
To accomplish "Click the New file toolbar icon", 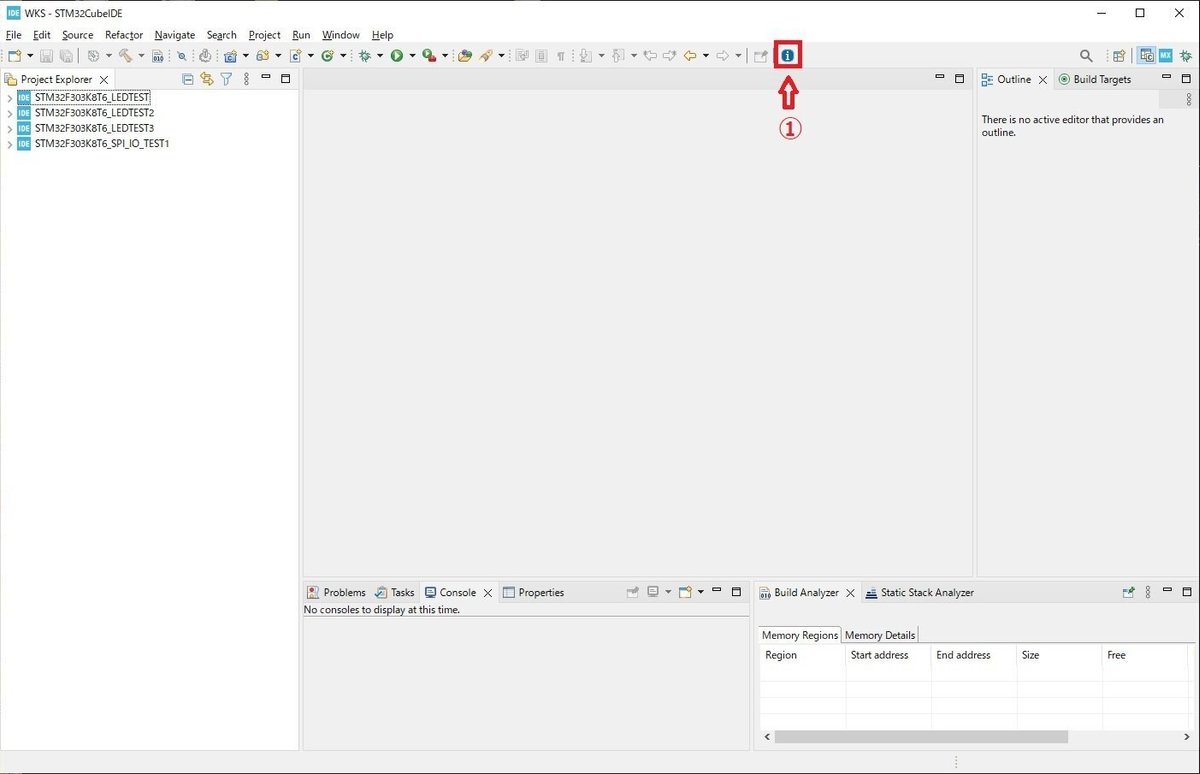I will 15,56.
